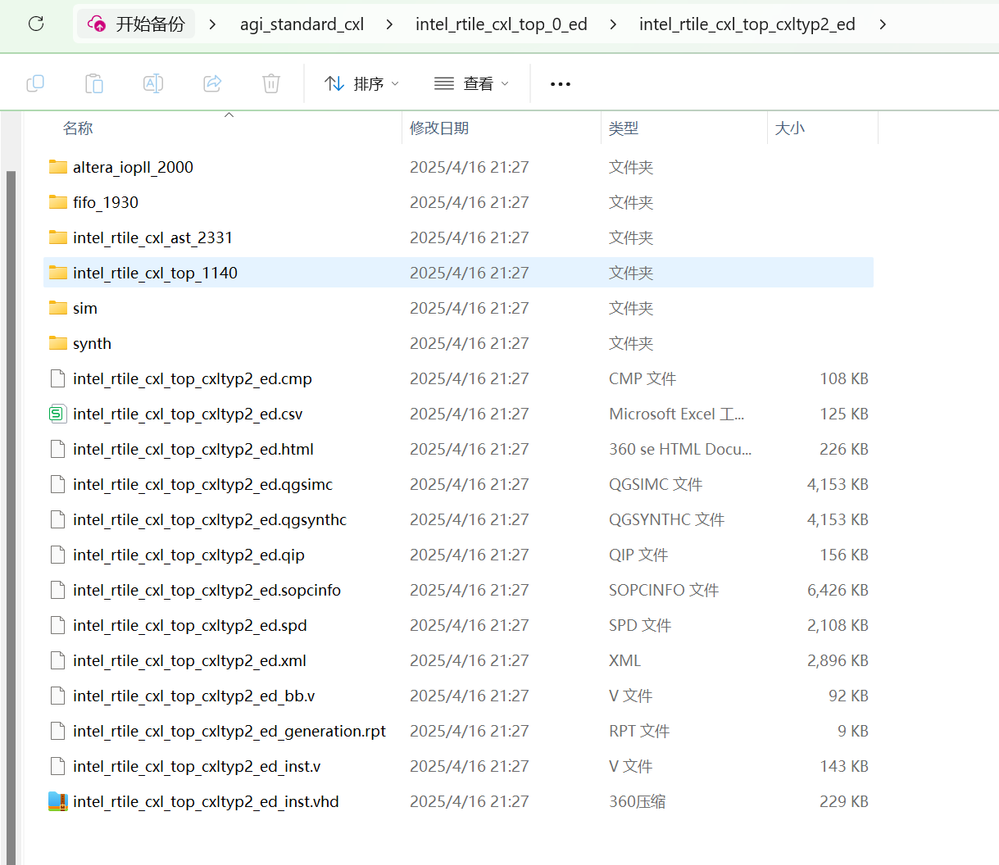This screenshot has height=865, width=999.
Task: Sort by 修改日期 column header
Action: (439, 128)
